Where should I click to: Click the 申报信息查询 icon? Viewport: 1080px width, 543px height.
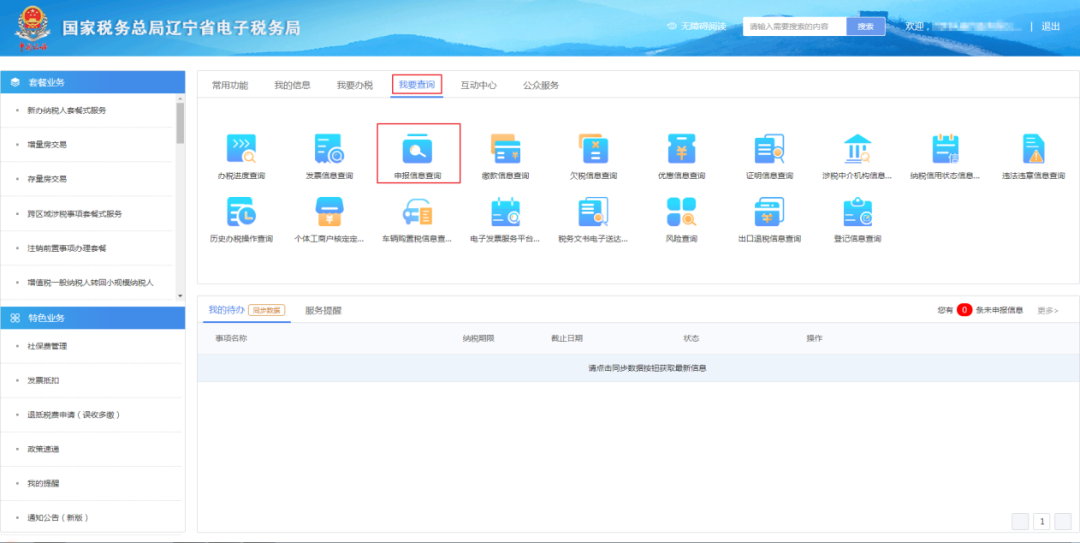pos(417,150)
